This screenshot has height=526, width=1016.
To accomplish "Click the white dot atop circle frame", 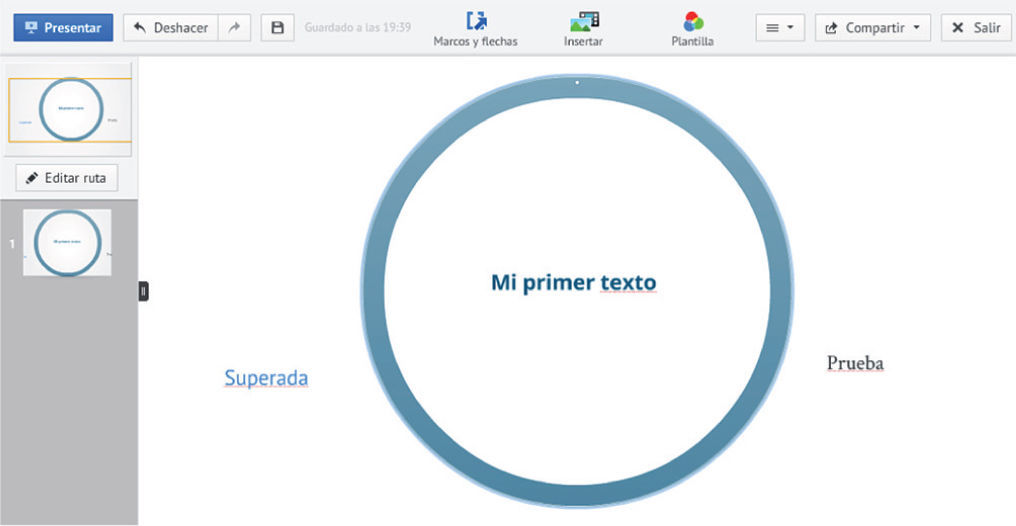I will 577,82.
